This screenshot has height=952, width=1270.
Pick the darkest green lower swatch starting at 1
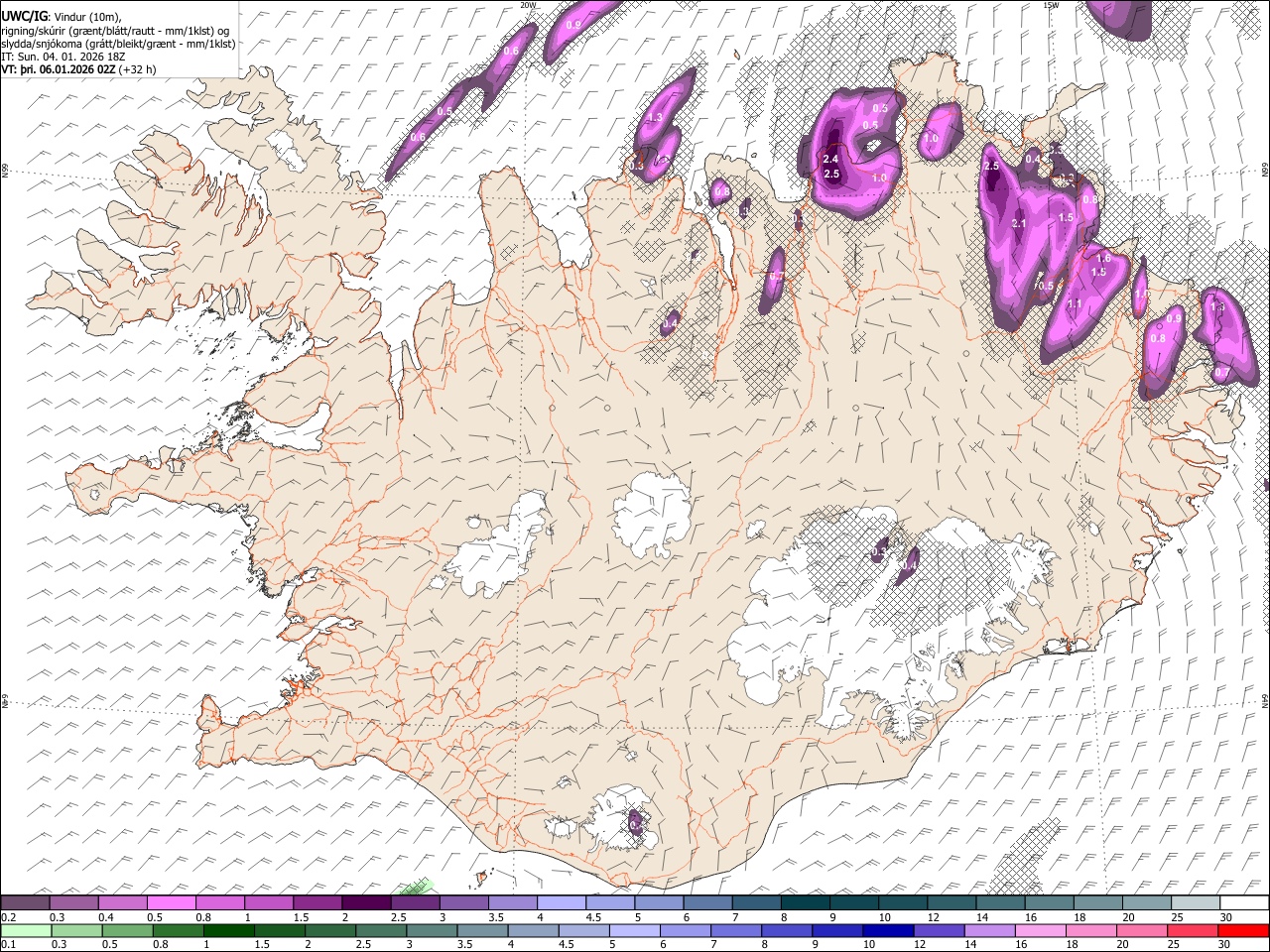point(229,930)
